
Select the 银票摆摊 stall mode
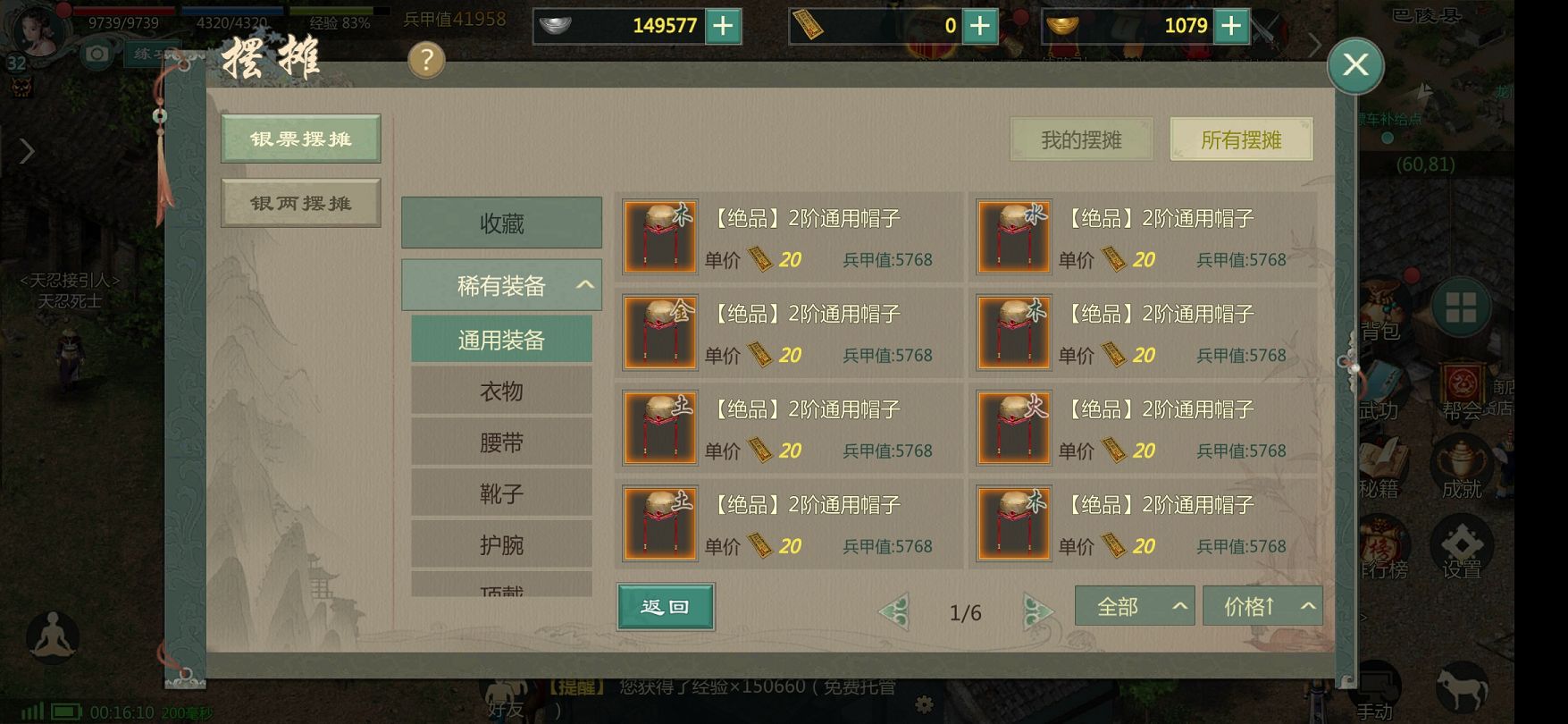tap(301, 139)
